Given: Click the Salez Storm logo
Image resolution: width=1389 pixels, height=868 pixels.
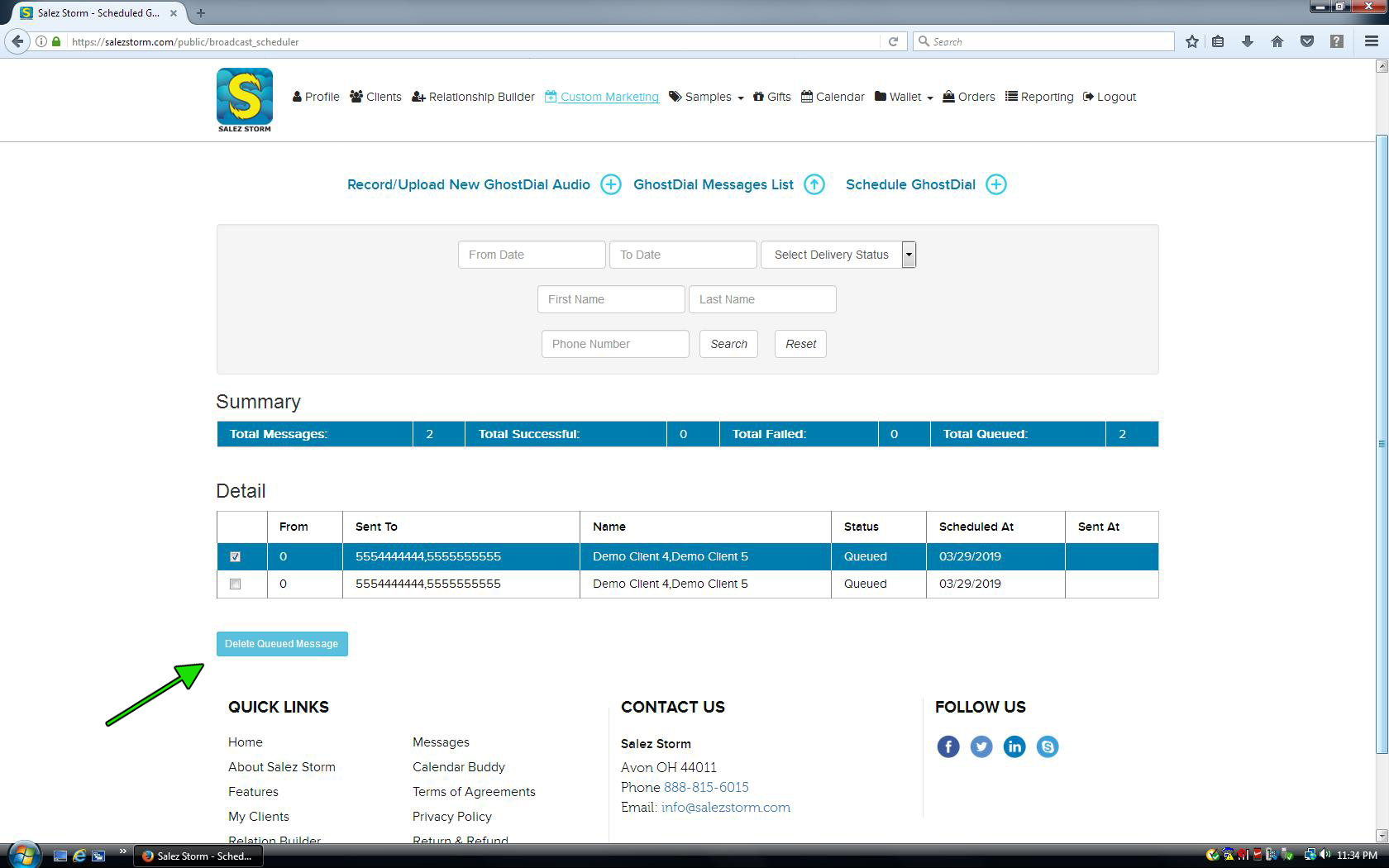Looking at the screenshot, I should (x=244, y=99).
